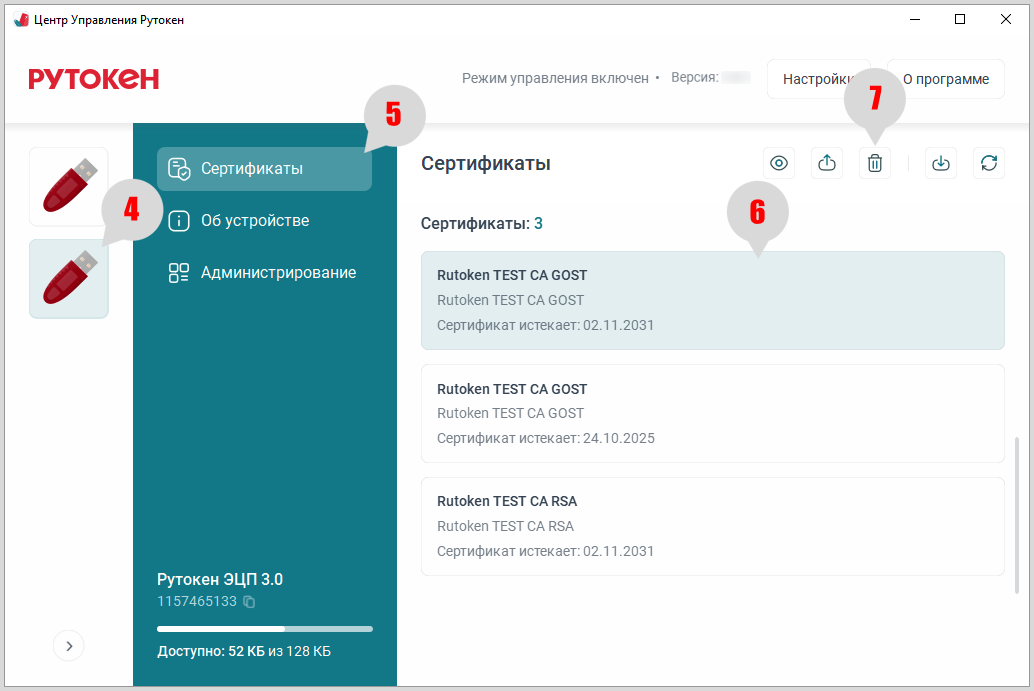Select the Rutoken TEST CA RSA certificate
Image resolution: width=1034 pixels, height=691 pixels.
[x=712, y=526]
